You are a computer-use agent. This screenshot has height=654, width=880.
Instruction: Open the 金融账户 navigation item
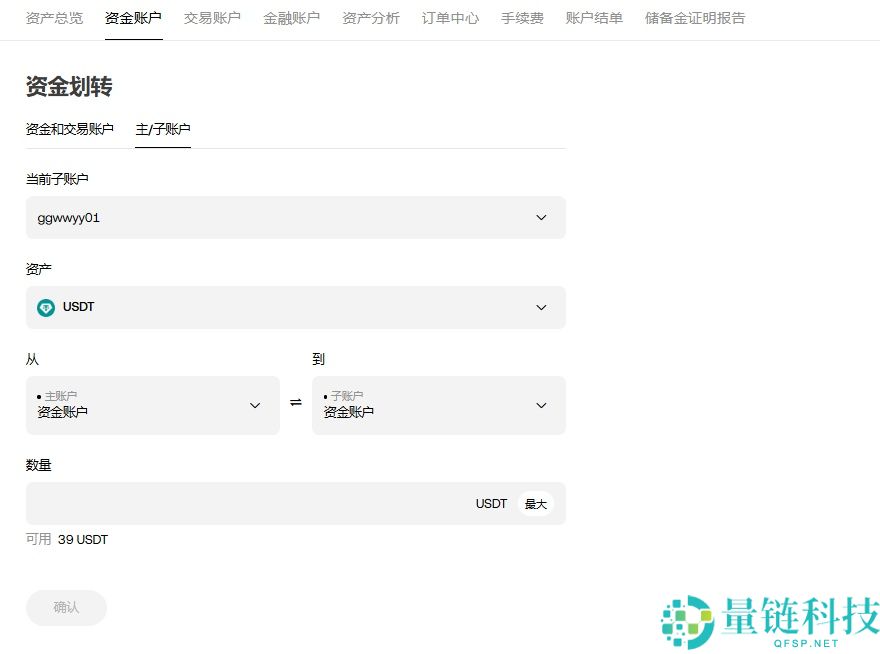click(x=291, y=17)
